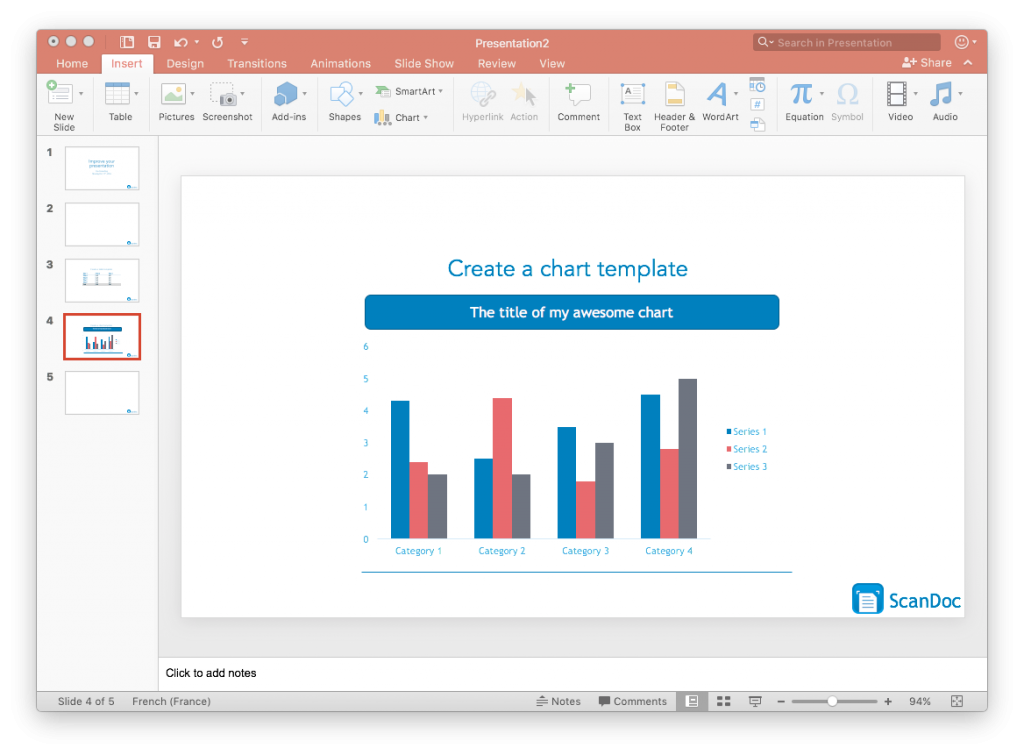
Task: Switch to Slide Sorter view
Action: pyautogui.click(x=723, y=701)
